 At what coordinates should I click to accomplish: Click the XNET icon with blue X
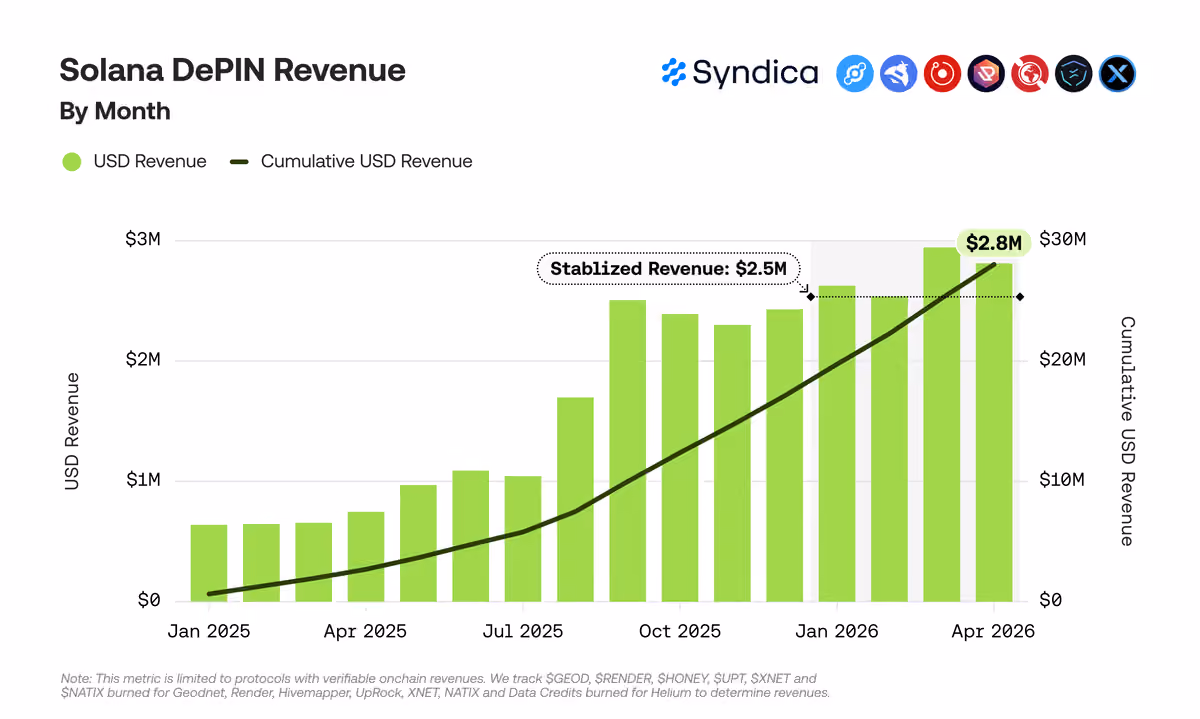coord(1118,74)
